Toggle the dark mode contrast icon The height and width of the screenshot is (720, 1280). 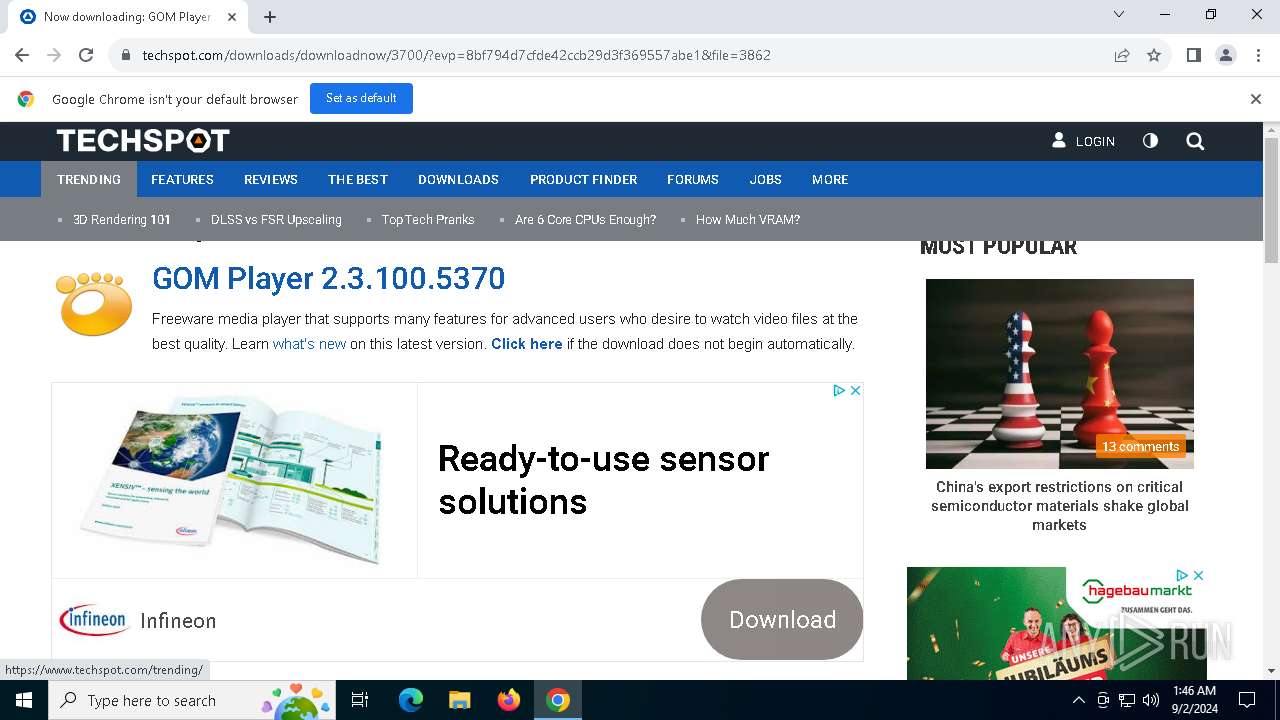(x=1150, y=141)
